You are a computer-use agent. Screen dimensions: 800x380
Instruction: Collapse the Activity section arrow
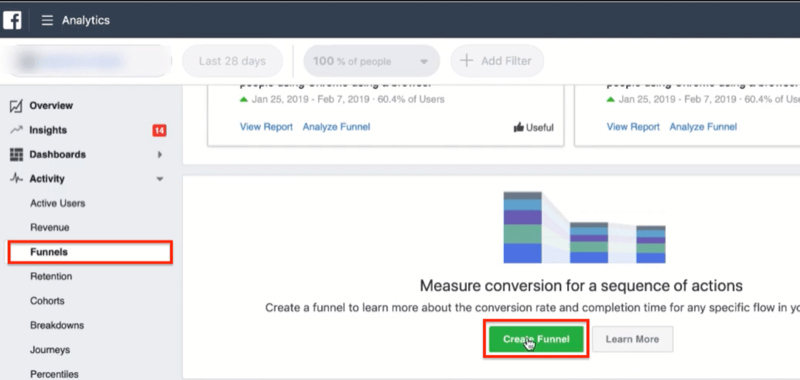tap(160, 179)
